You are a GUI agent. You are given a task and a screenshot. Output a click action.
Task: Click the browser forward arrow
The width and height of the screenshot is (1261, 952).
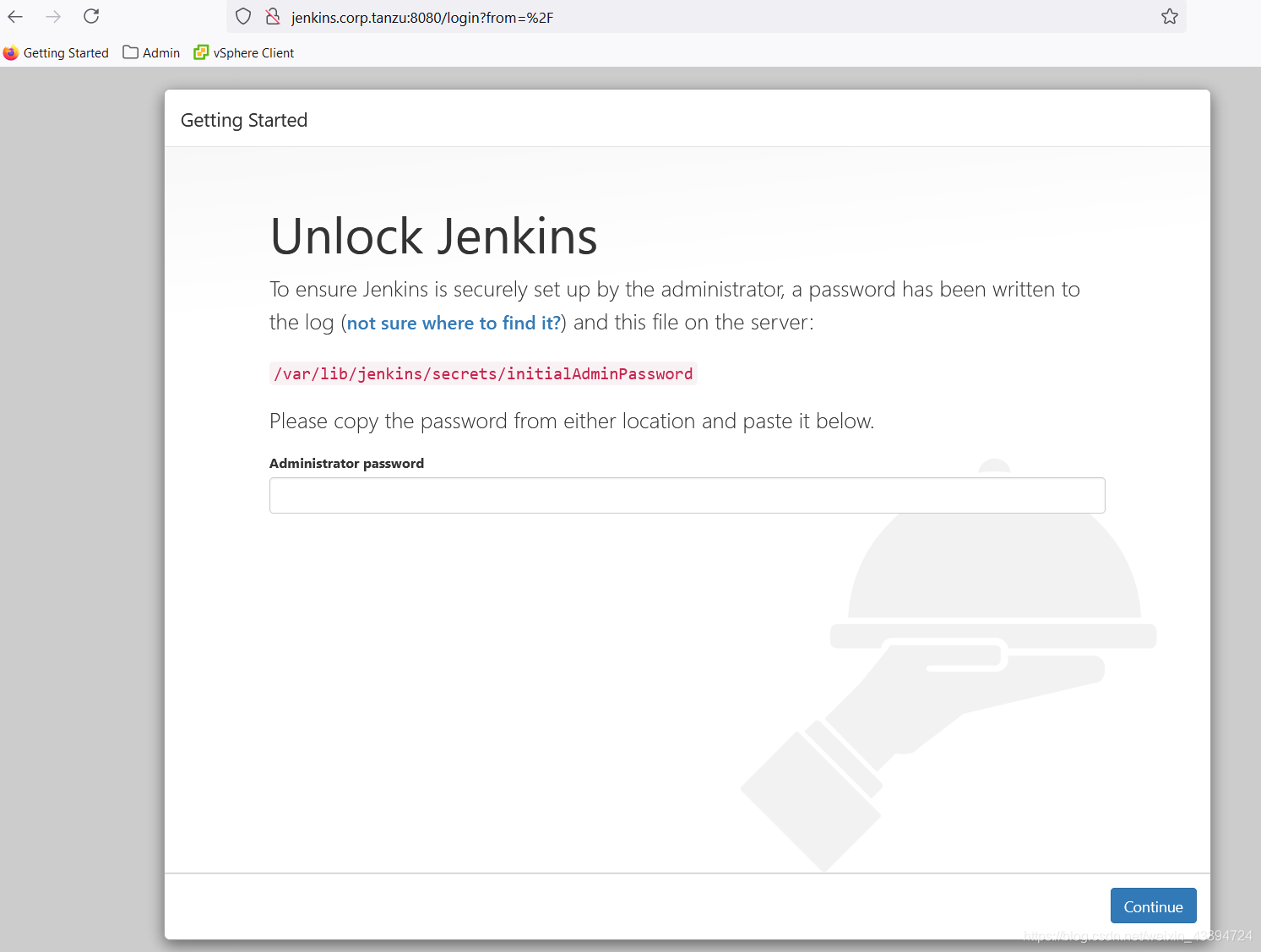(53, 16)
